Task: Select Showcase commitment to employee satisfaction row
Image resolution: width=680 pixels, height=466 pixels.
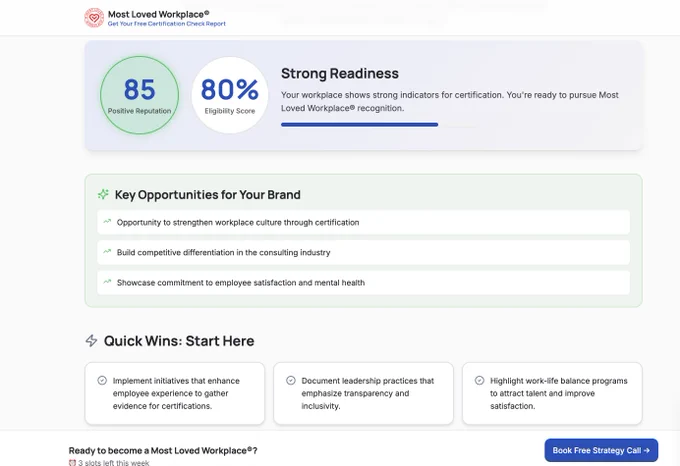Action: (x=363, y=283)
